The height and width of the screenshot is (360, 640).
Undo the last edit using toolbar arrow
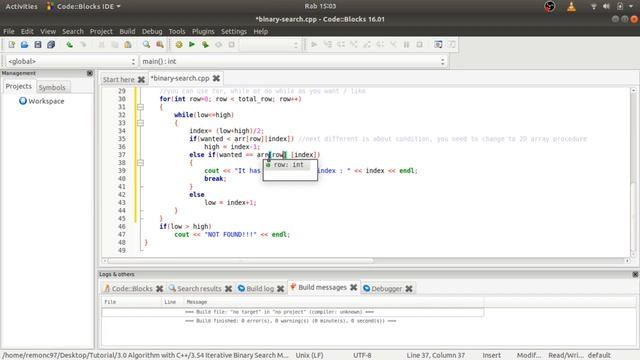[x=70, y=44]
